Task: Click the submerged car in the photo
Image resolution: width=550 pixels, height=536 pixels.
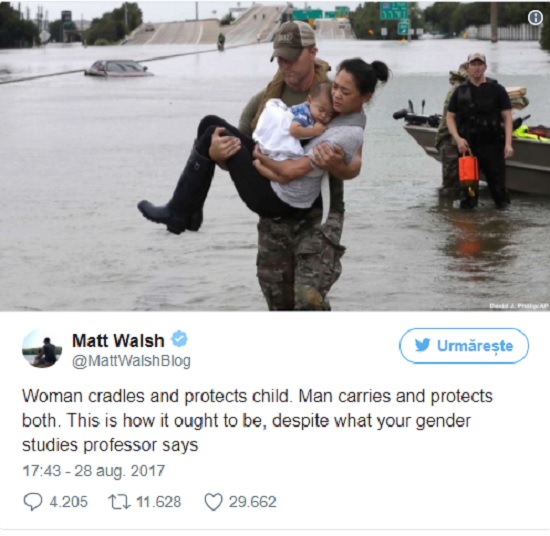Action: (x=119, y=68)
